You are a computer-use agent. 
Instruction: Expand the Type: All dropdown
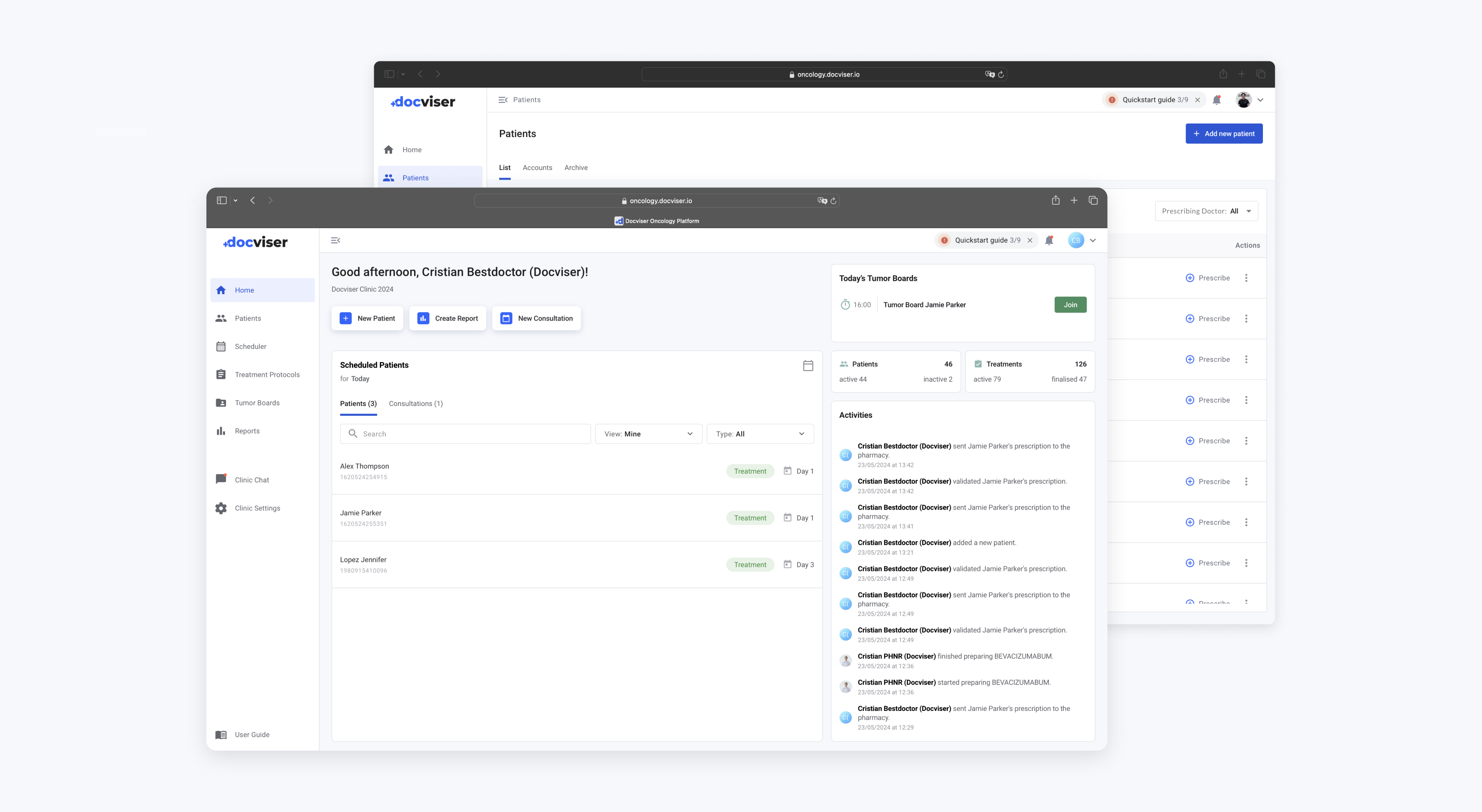point(760,433)
